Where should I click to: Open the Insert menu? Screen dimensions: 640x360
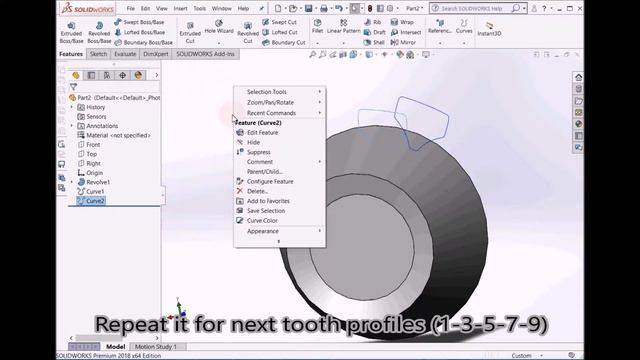click(180, 9)
